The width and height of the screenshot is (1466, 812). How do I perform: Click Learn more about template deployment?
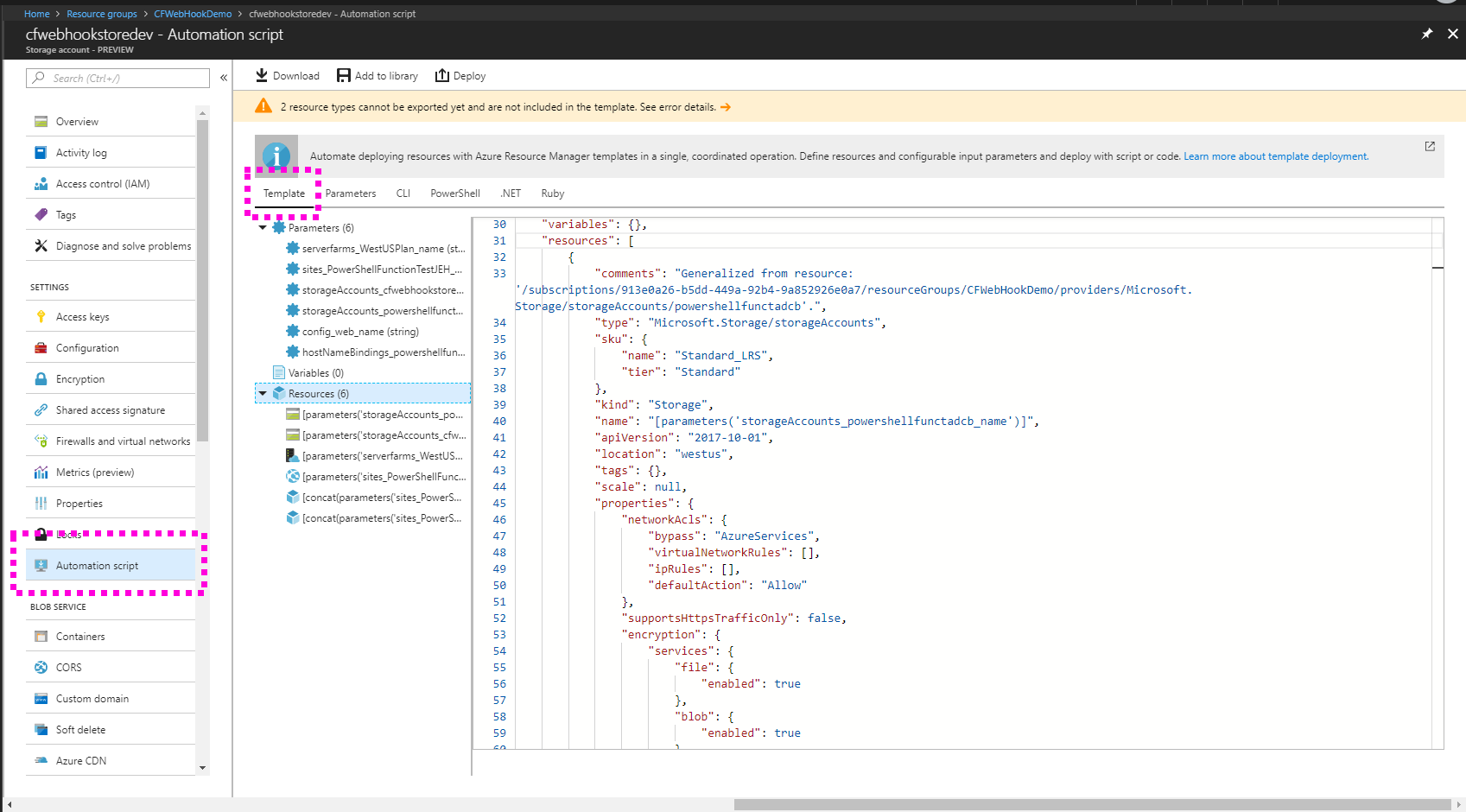click(x=1275, y=156)
